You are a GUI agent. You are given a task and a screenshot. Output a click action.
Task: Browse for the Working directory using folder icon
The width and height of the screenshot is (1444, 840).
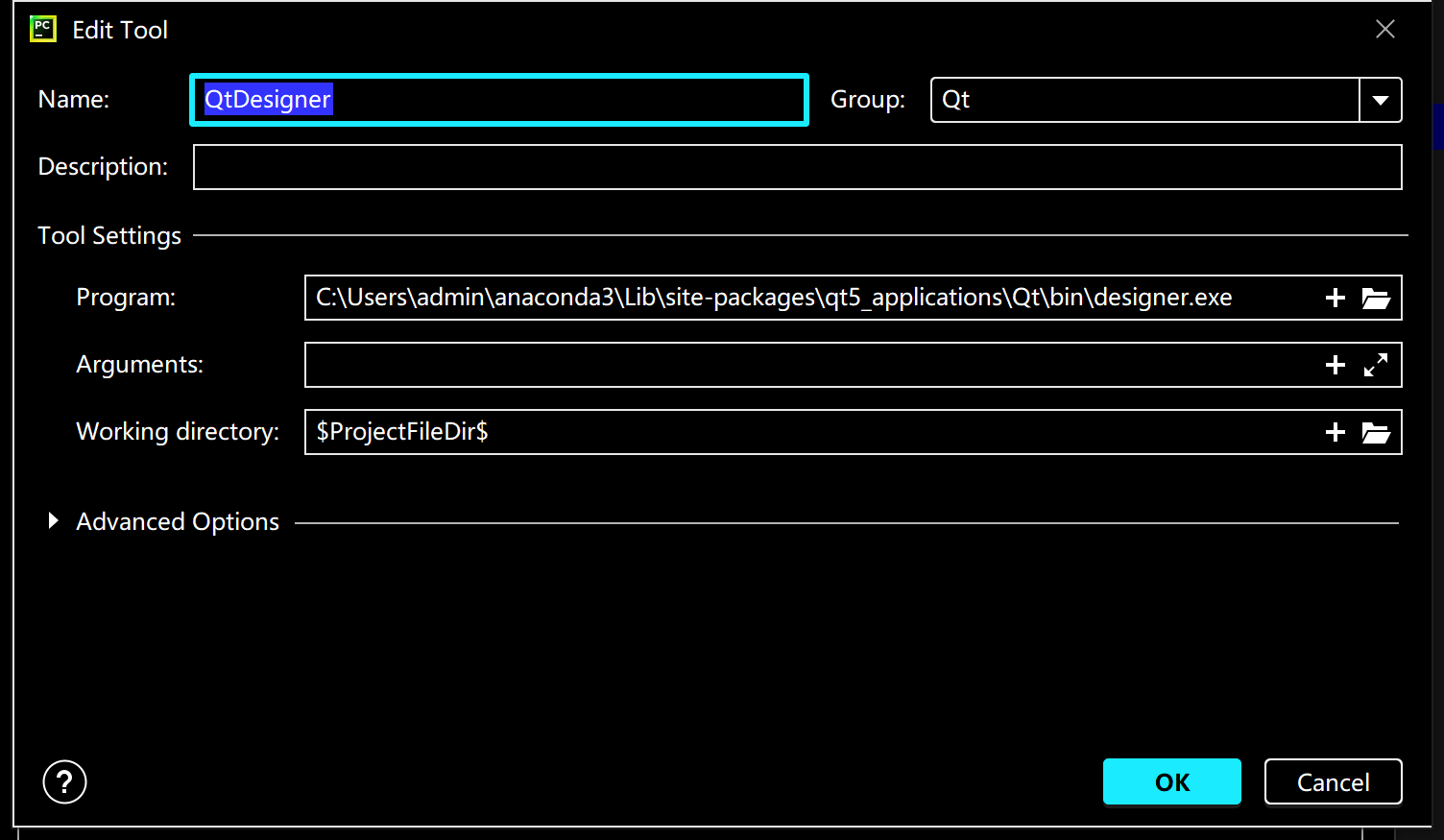click(1376, 431)
